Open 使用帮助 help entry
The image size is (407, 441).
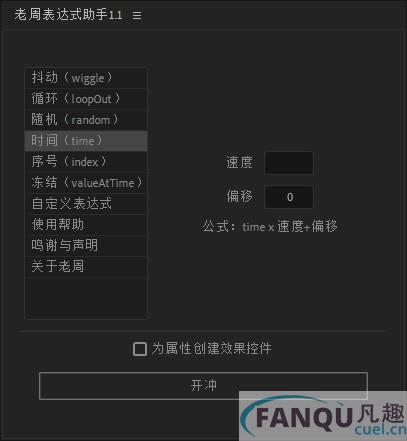[x=86, y=224]
